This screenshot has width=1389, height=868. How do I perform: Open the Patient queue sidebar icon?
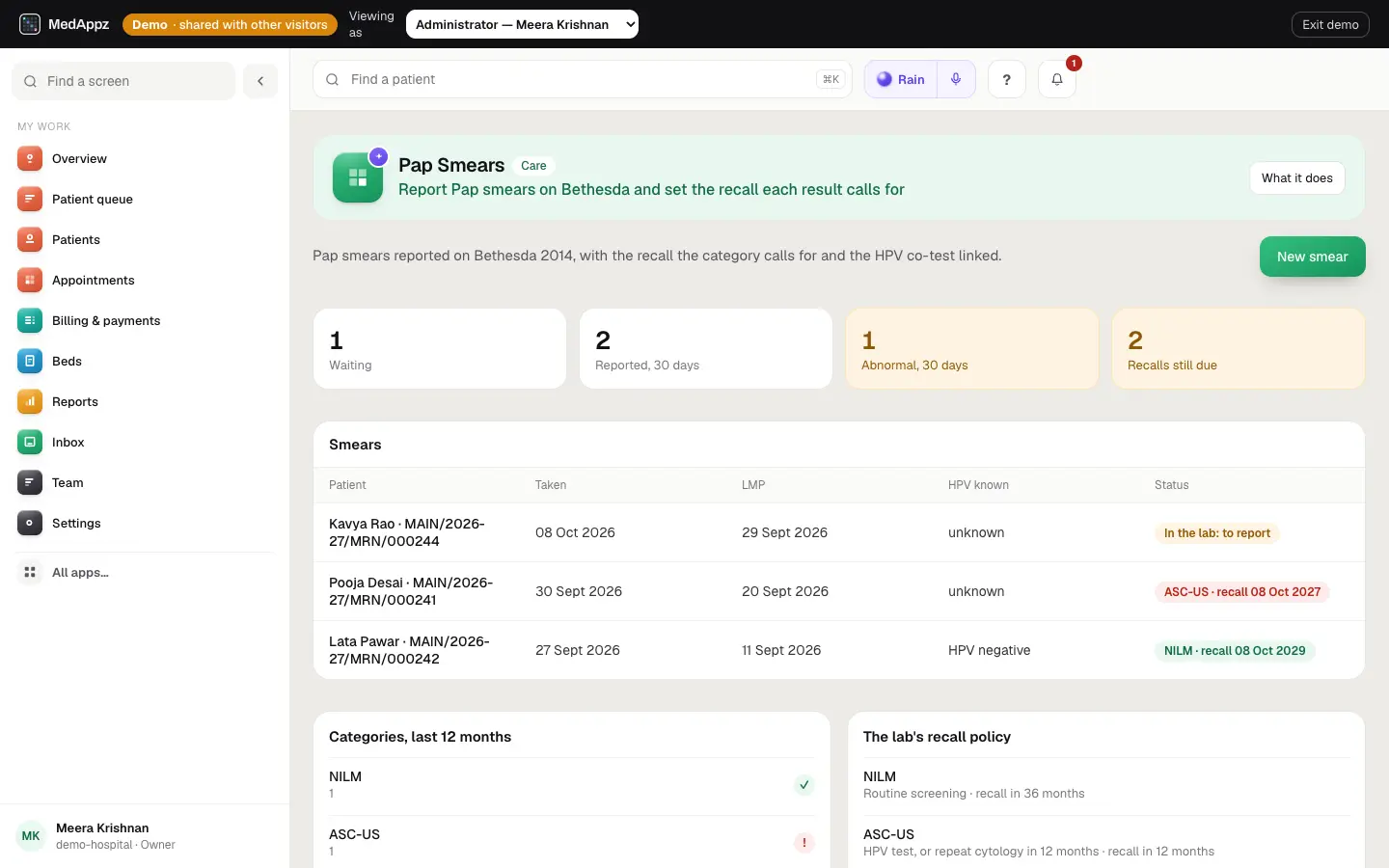click(x=30, y=200)
